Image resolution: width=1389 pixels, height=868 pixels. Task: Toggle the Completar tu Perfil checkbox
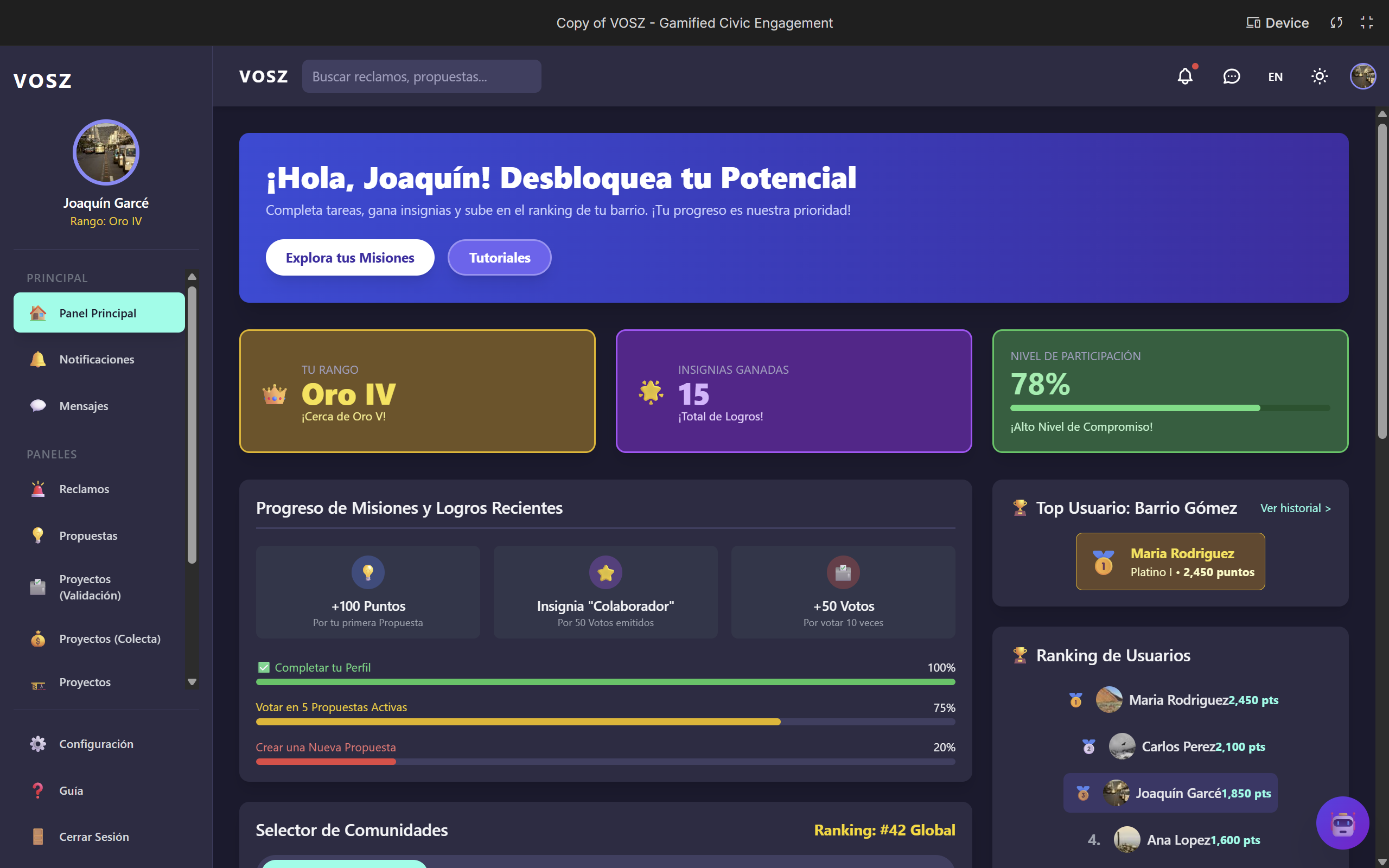[x=264, y=667]
